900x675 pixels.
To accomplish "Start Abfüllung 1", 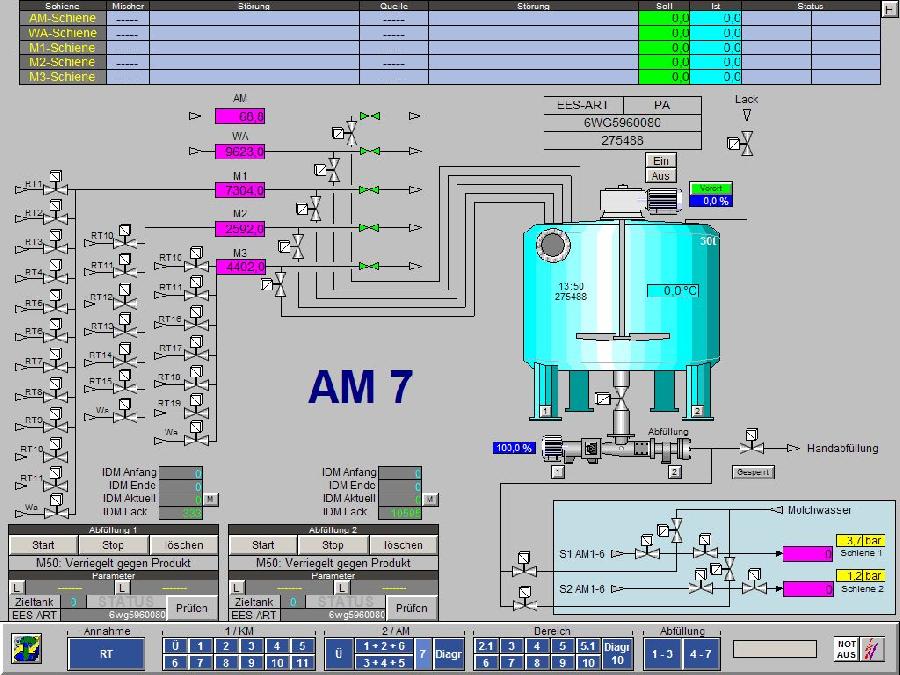I will 43,545.
